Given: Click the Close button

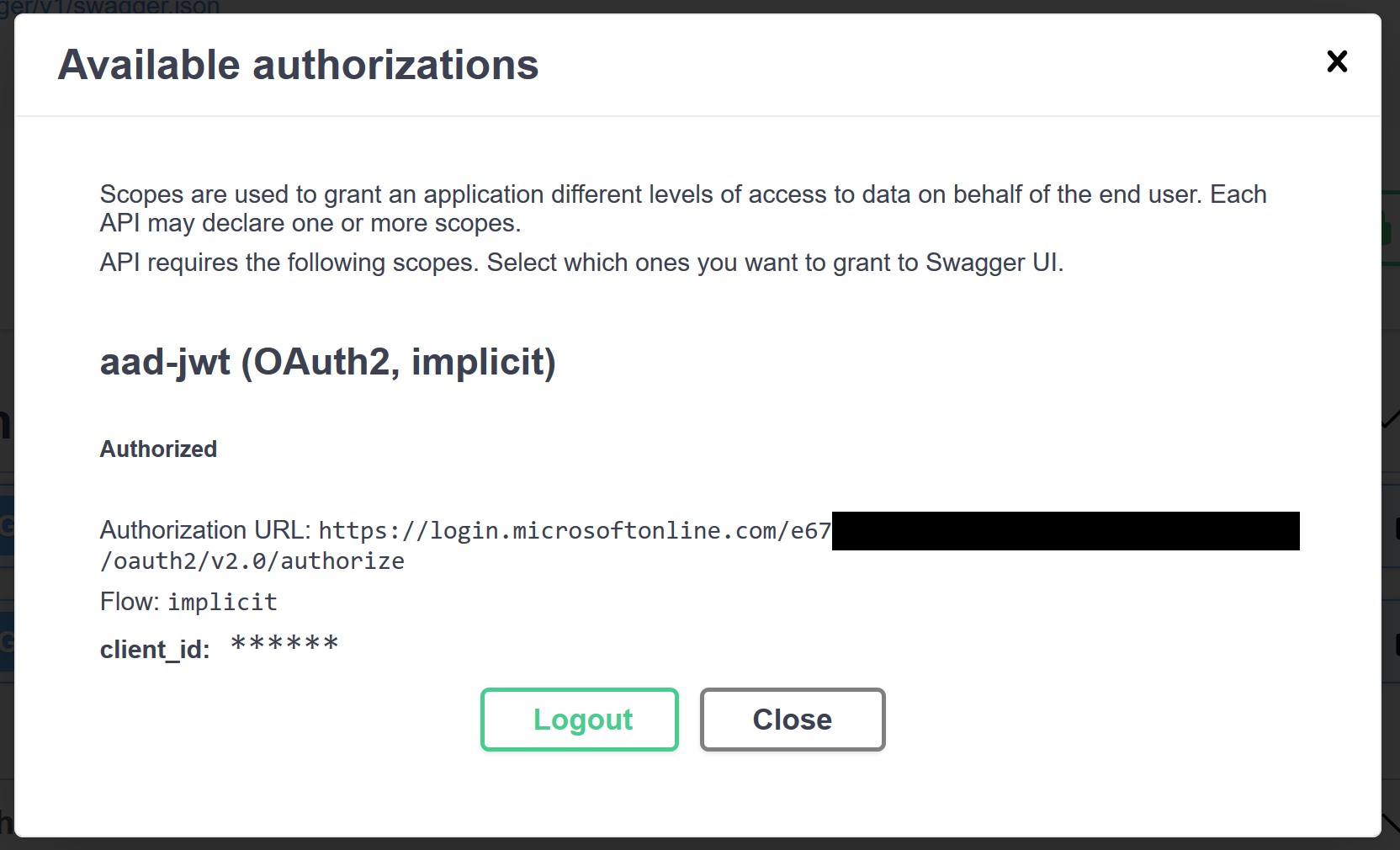Looking at the screenshot, I should coord(792,720).
